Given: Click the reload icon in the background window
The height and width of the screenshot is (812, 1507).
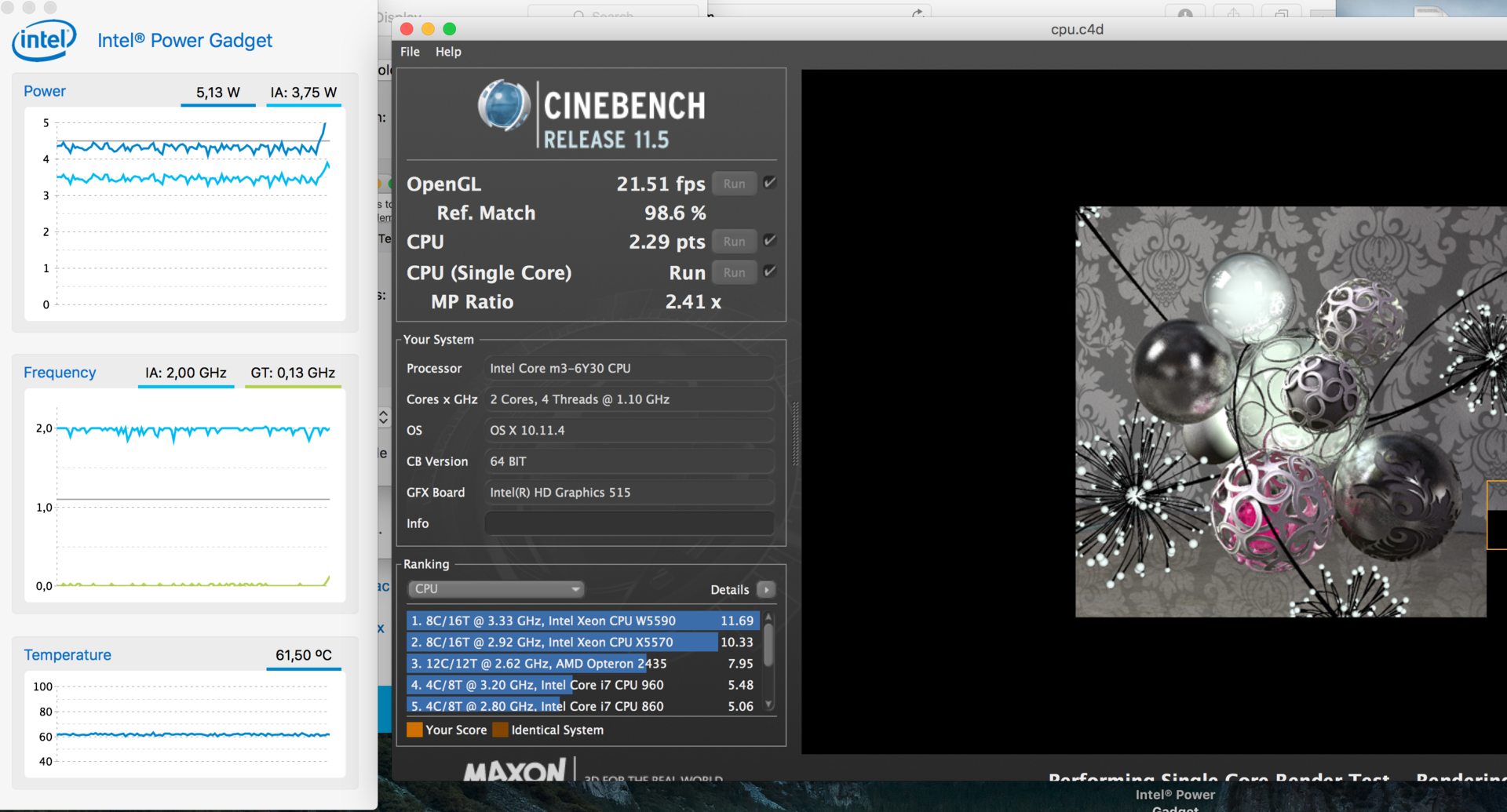Looking at the screenshot, I should pos(918,13).
